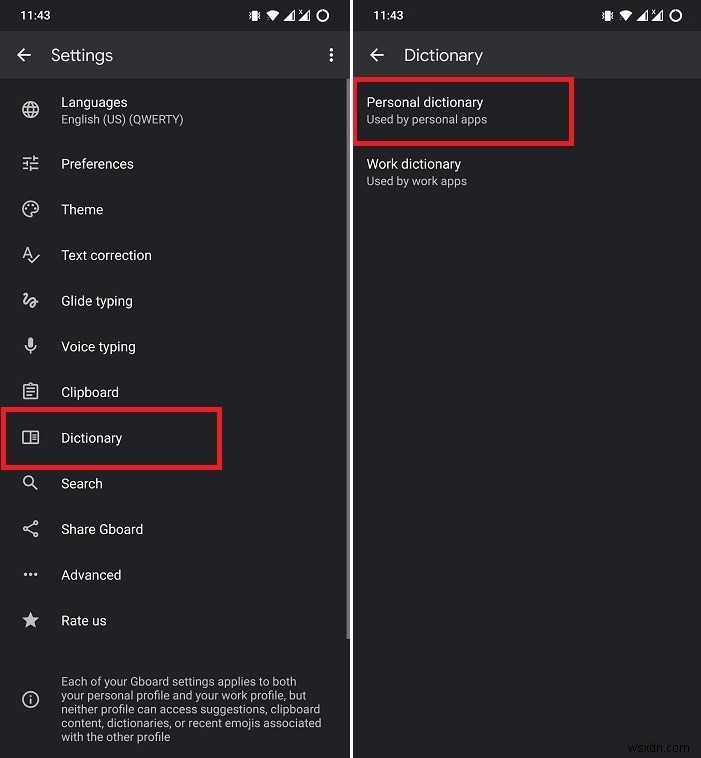
Task: Open the Advanced settings entry
Action: click(x=174, y=575)
